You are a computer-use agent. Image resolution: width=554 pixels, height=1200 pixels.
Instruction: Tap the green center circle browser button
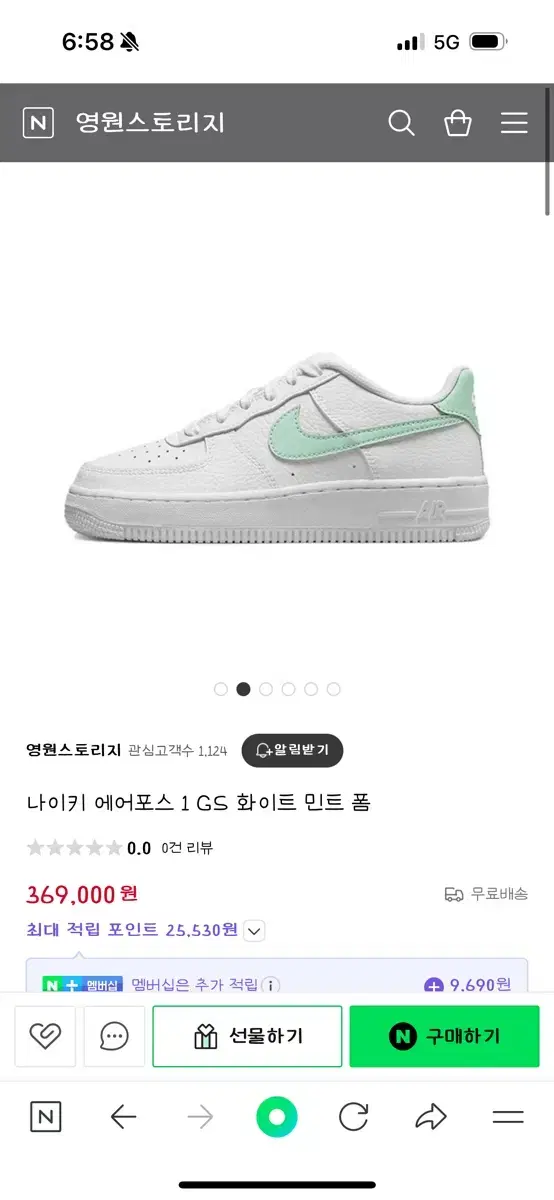pos(277,1117)
